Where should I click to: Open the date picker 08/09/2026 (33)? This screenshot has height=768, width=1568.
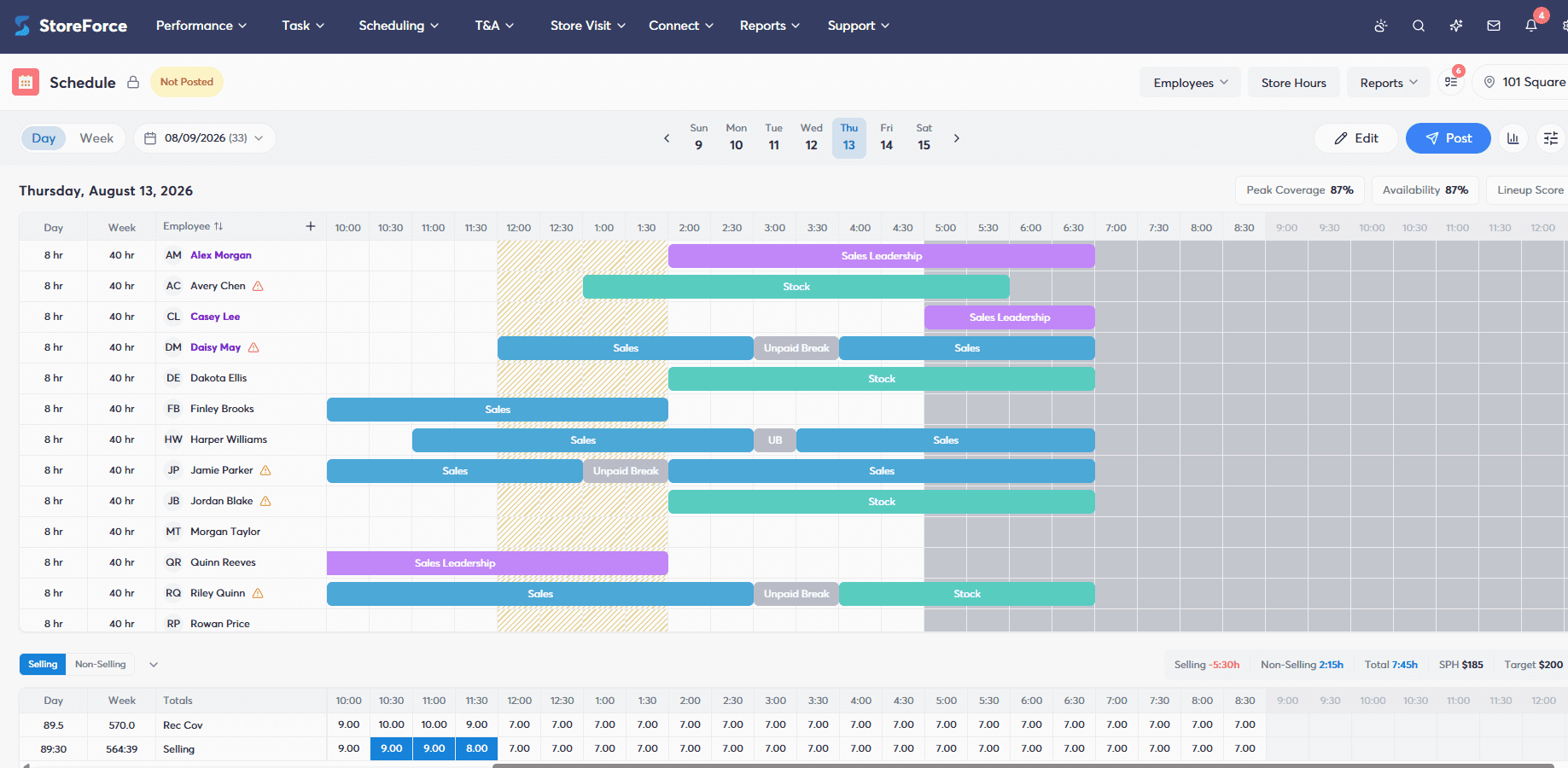[x=204, y=138]
